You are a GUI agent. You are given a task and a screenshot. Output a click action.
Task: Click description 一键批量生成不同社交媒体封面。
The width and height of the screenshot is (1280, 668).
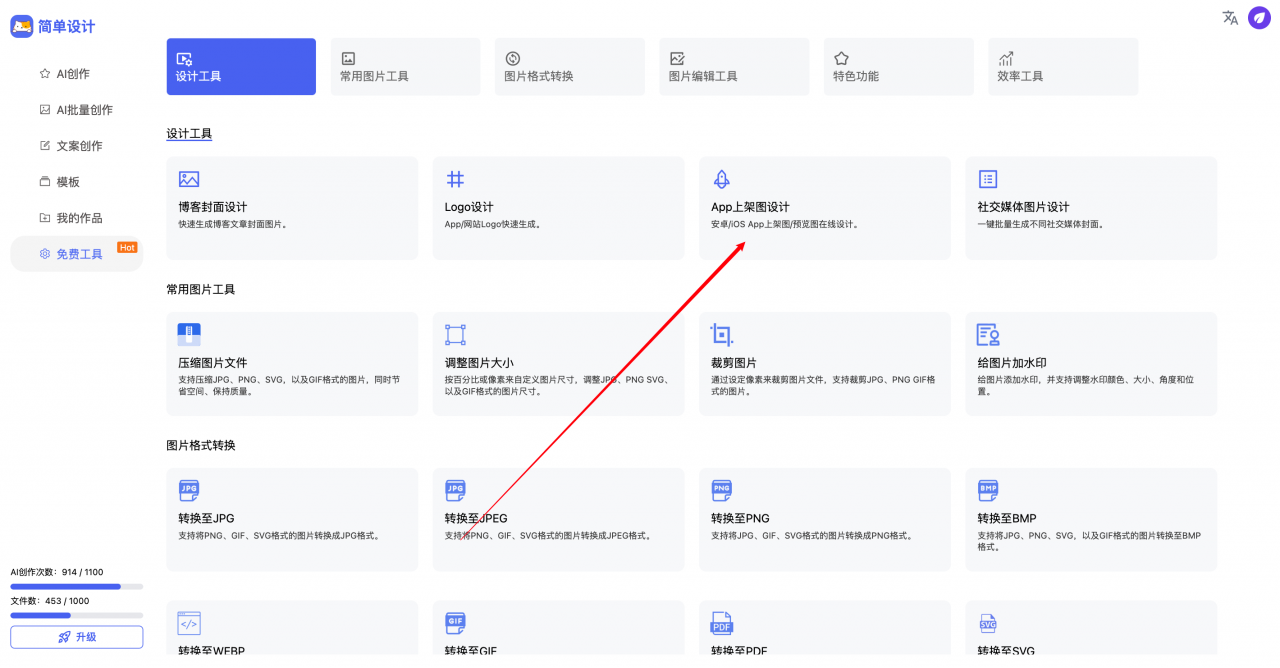(x=1041, y=225)
